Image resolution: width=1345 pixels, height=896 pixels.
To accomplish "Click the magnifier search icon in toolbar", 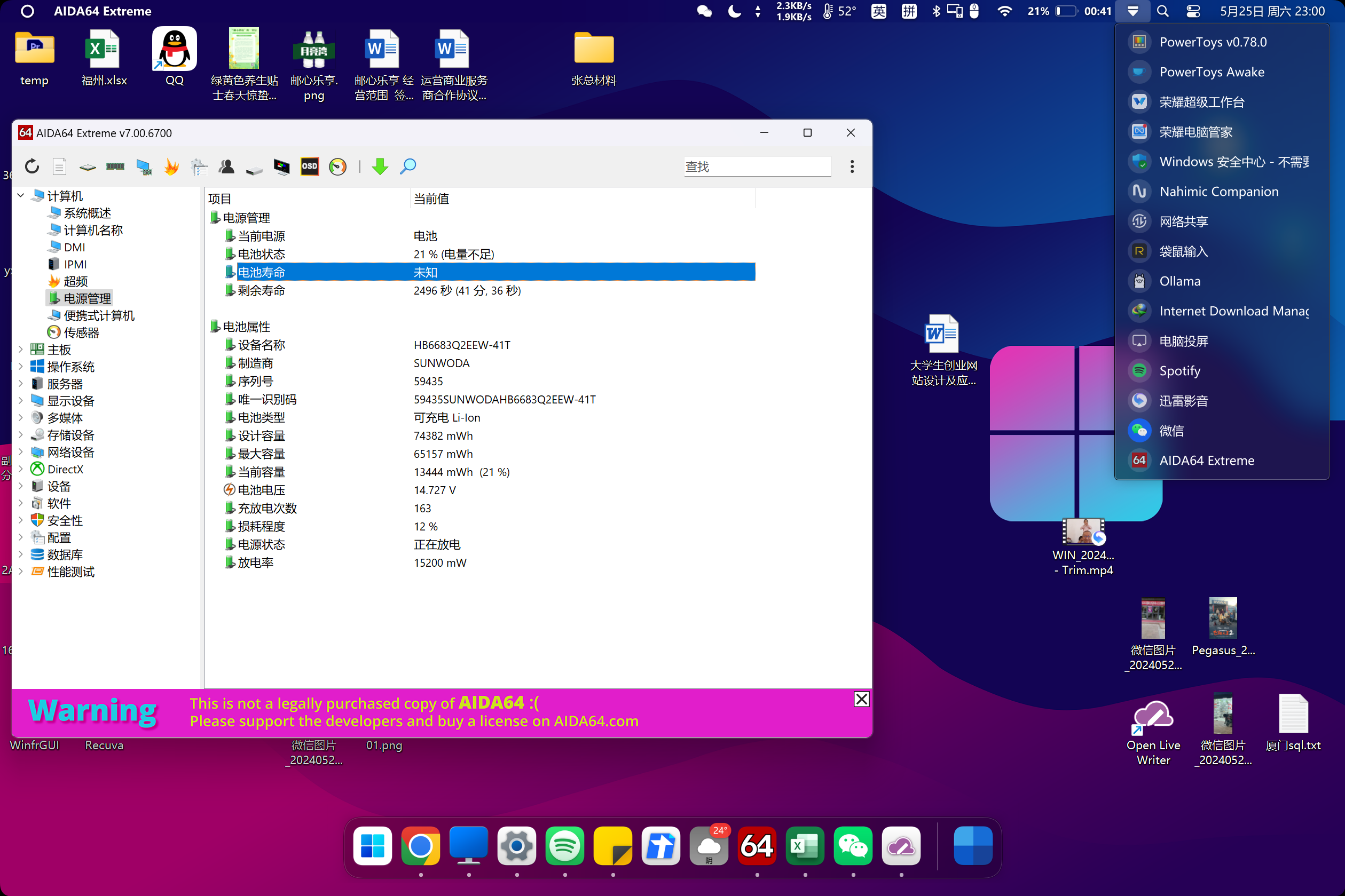I will pyautogui.click(x=408, y=166).
